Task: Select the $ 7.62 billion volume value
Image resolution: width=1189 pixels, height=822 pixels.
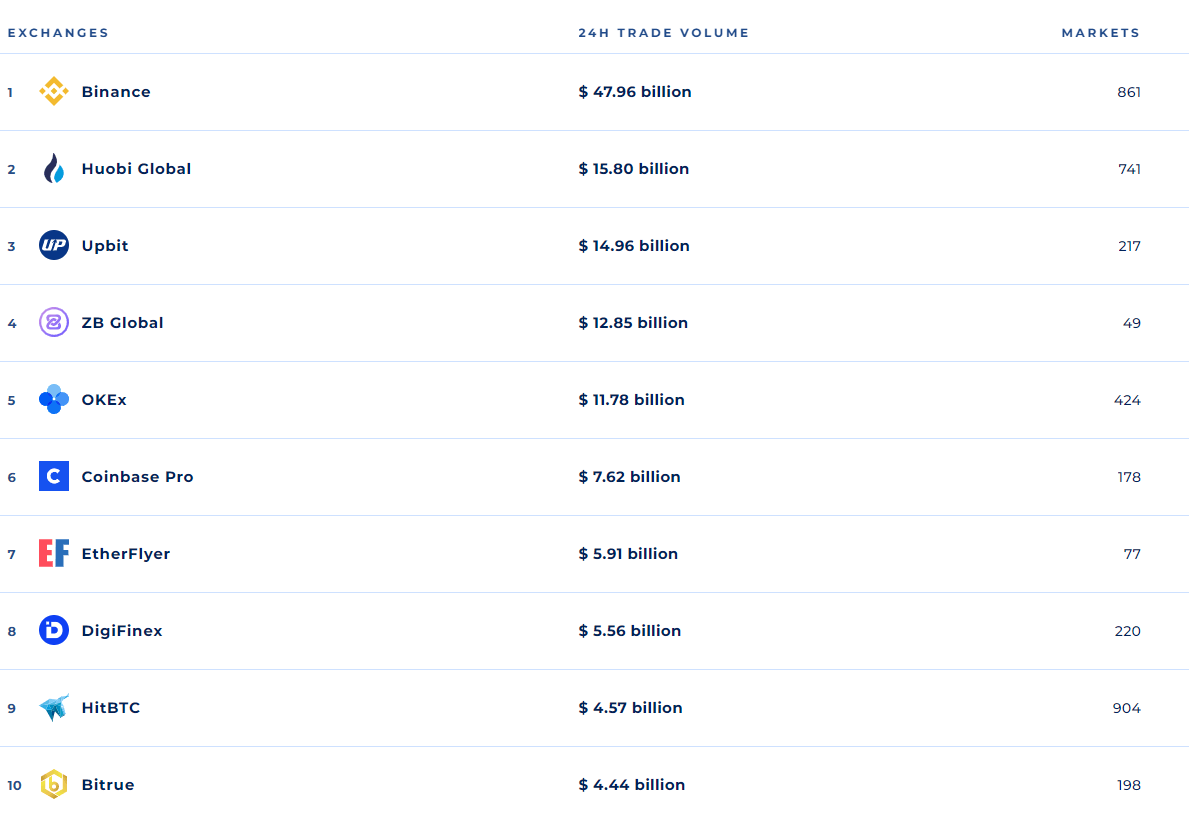Action: coord(629,476)
